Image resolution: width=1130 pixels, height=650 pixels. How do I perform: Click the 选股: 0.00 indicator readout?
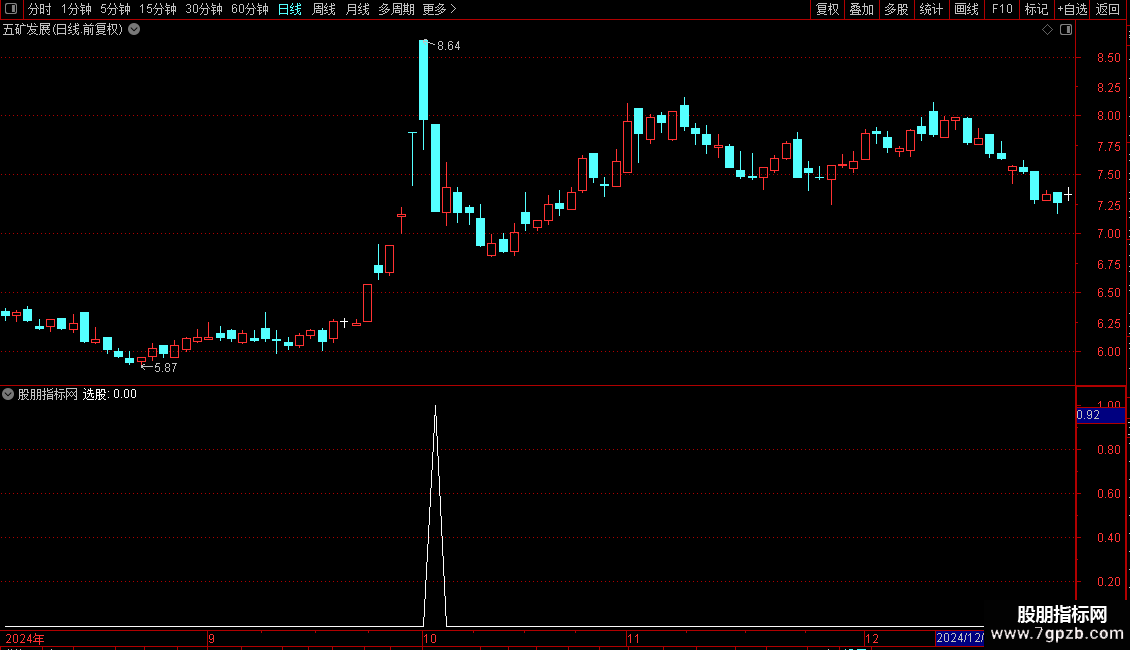tap(110, 394)
